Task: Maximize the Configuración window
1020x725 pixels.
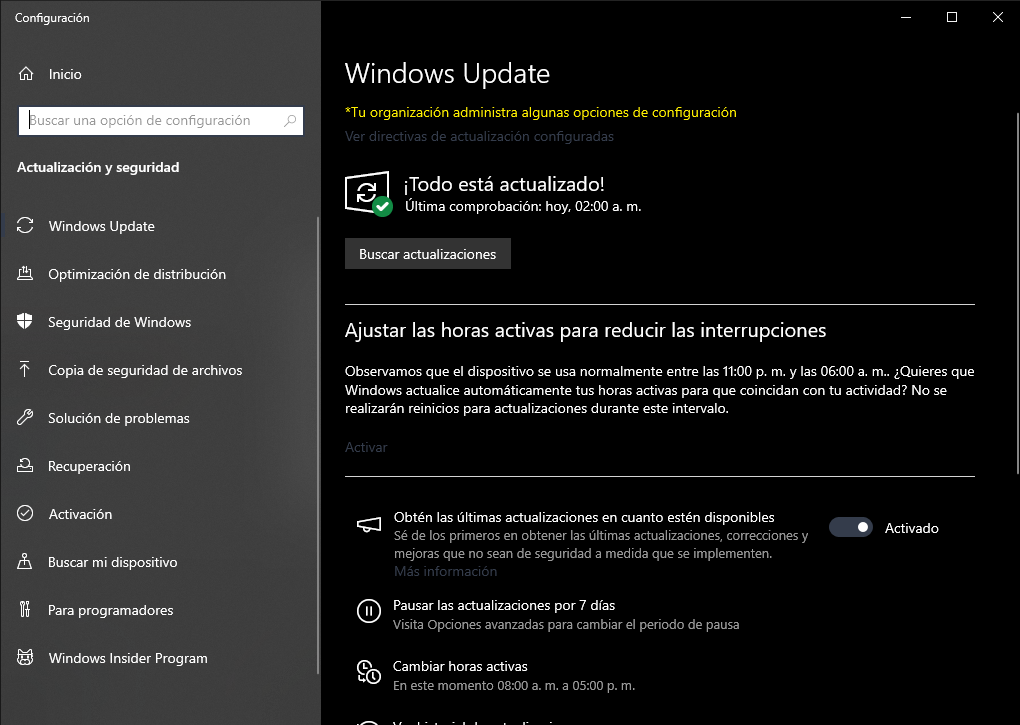Action: (952, 18)
